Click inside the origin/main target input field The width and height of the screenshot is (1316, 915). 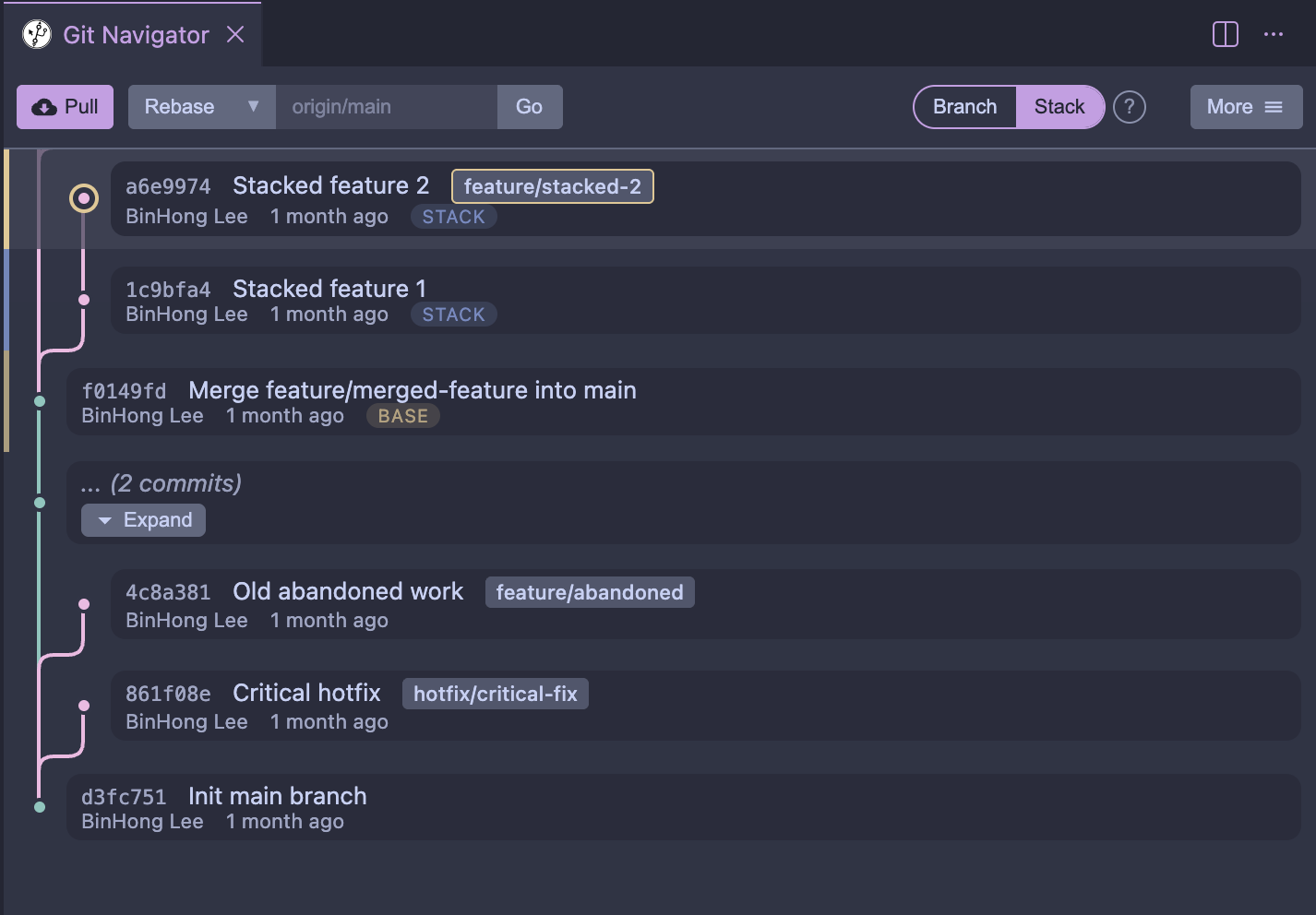pos(386,106)
